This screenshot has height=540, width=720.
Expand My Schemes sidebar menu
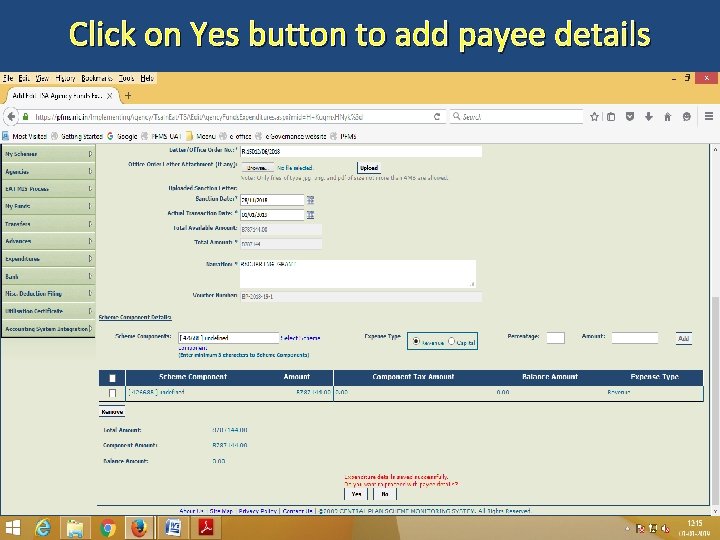[x=48, y=154]
